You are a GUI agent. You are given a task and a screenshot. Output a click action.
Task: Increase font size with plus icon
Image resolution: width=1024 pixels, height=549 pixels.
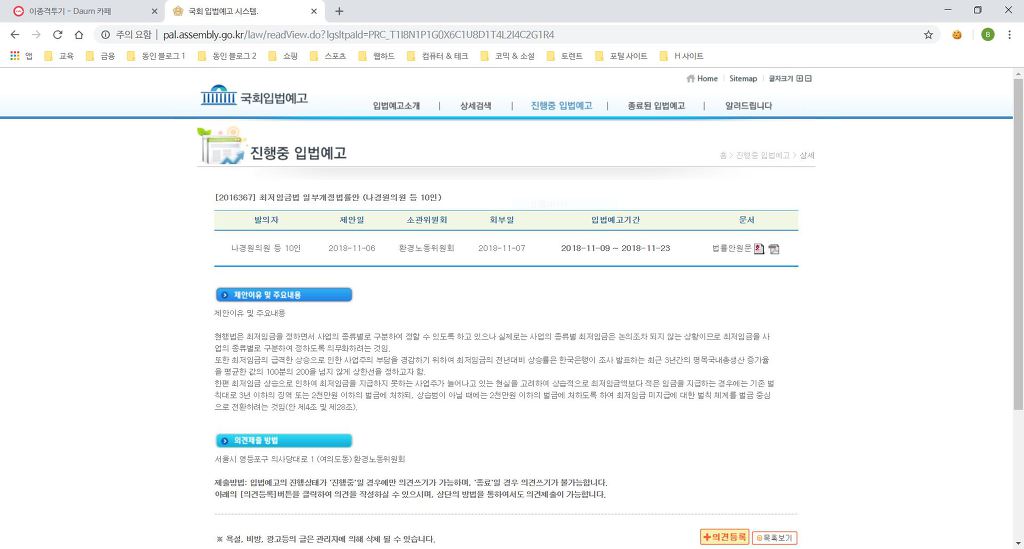pyautogui.click(x=799, y=78)
